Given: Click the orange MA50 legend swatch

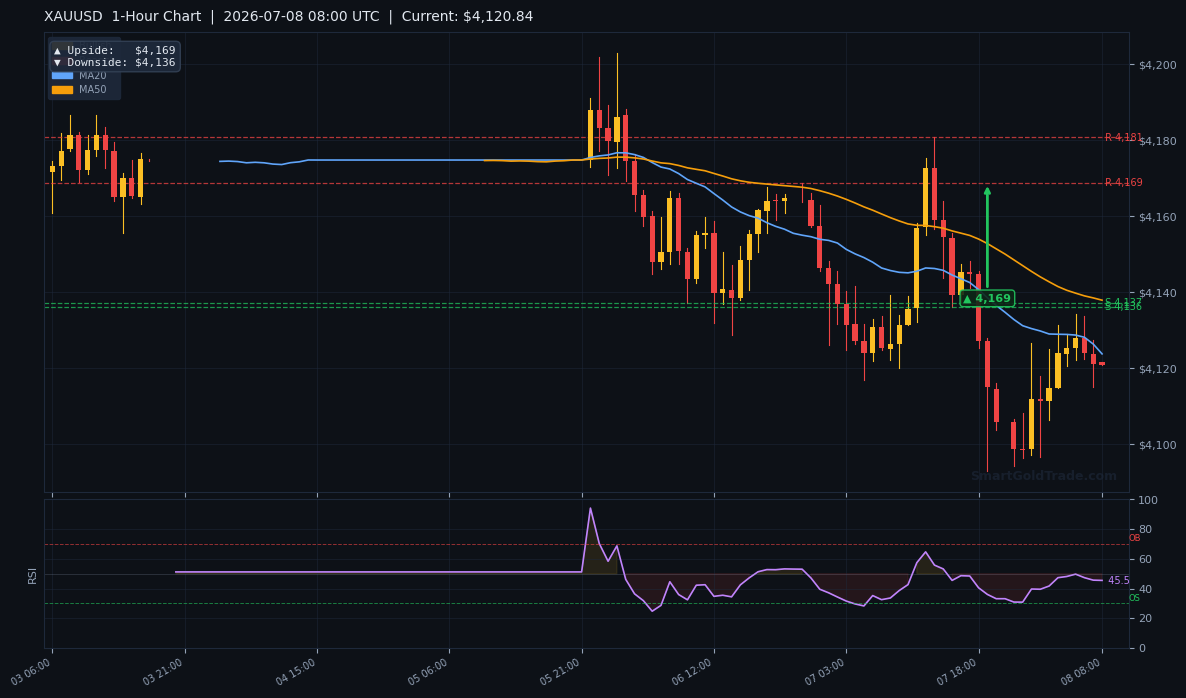Looking at the screenshot, I should point(62,89).
